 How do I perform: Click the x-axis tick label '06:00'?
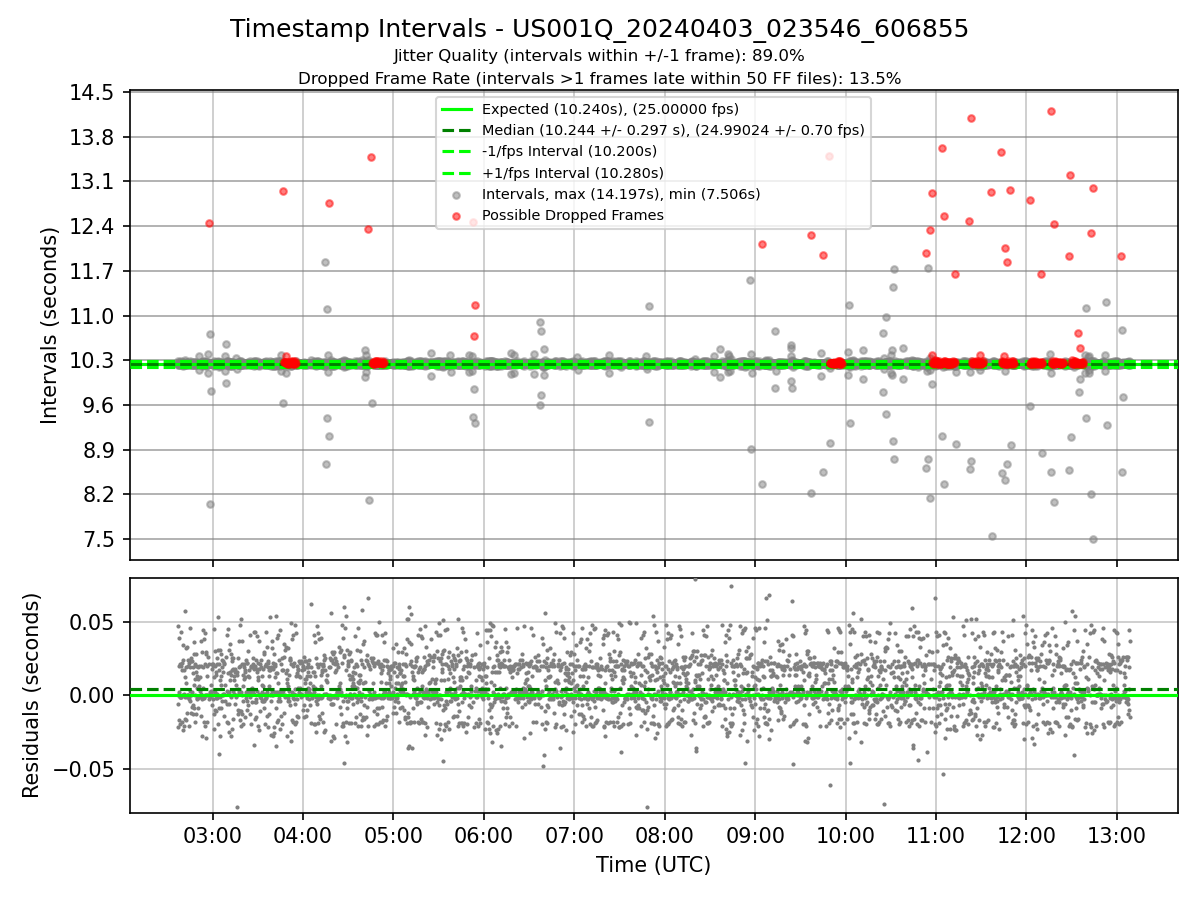[483, 836]
